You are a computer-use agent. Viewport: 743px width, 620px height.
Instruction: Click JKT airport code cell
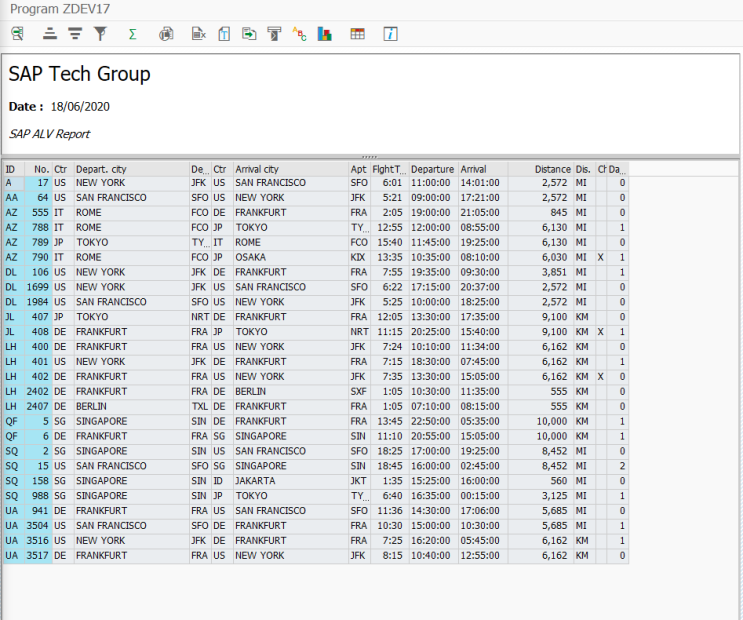(359, 481)
